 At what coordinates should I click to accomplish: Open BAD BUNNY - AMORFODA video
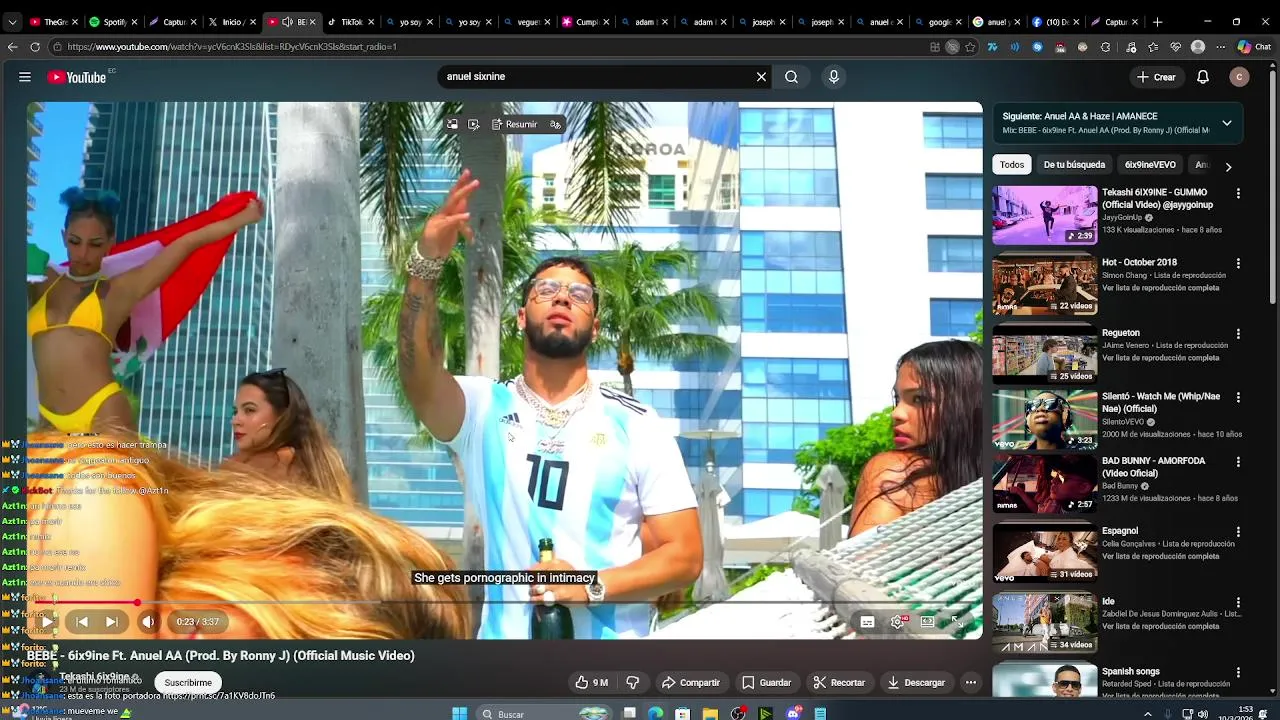(x=1045, y=483)
